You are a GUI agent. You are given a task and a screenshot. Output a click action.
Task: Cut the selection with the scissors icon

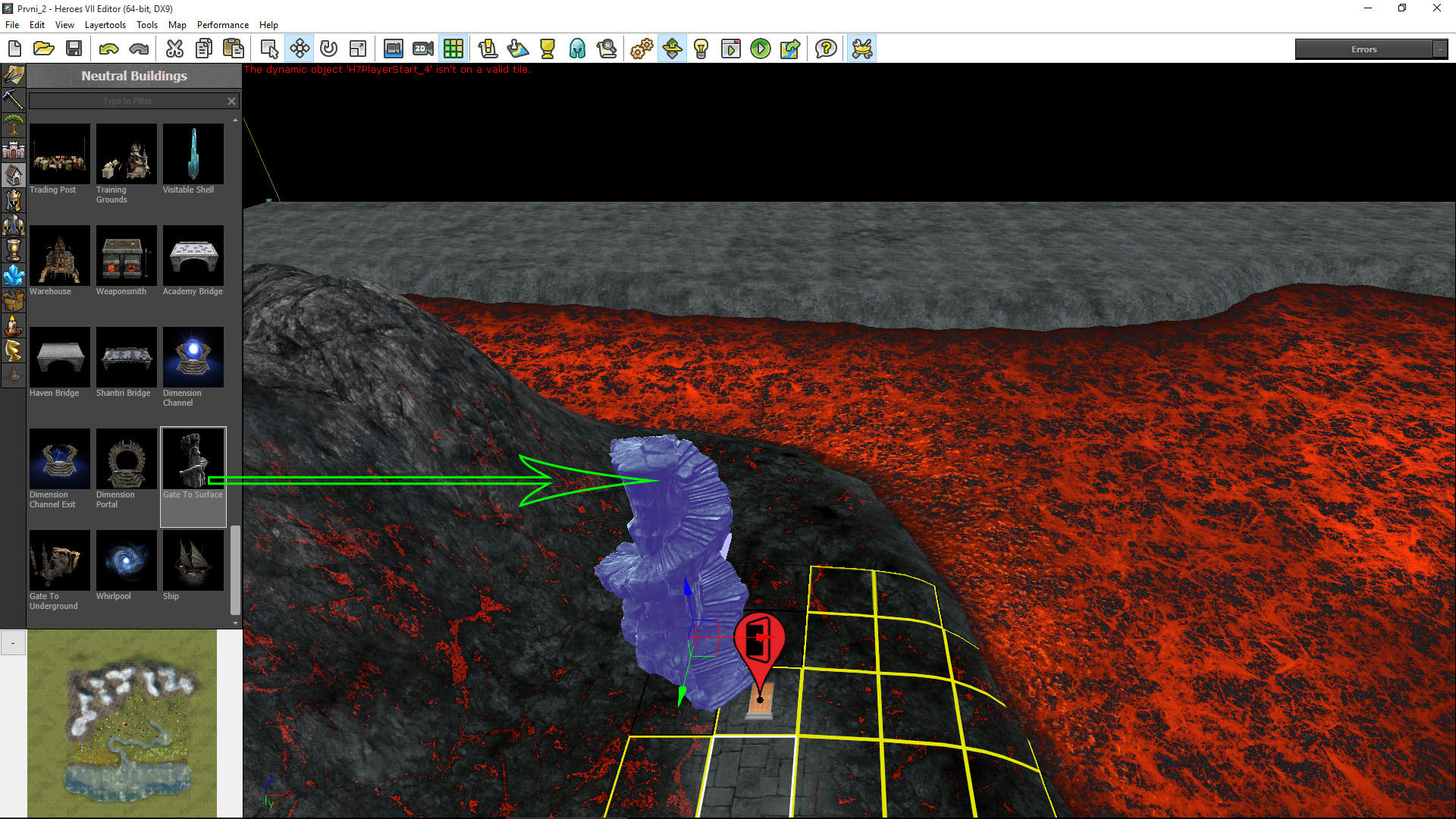point(174,49)
